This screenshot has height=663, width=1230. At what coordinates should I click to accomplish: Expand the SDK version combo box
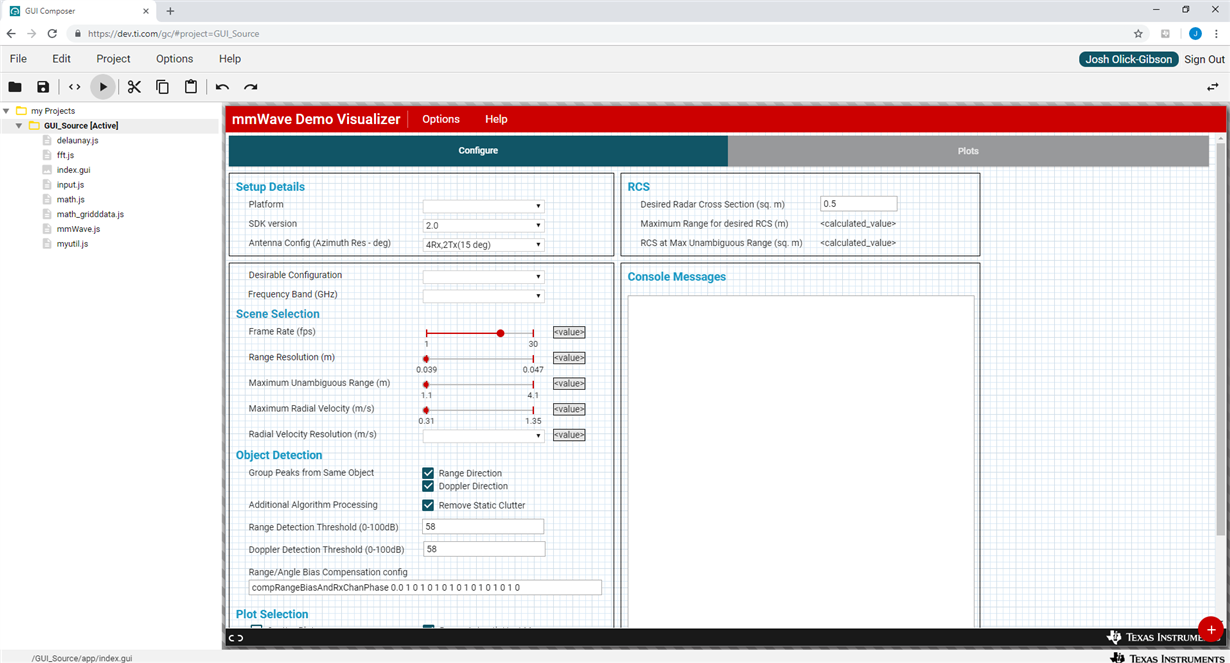tap(483, 225)
